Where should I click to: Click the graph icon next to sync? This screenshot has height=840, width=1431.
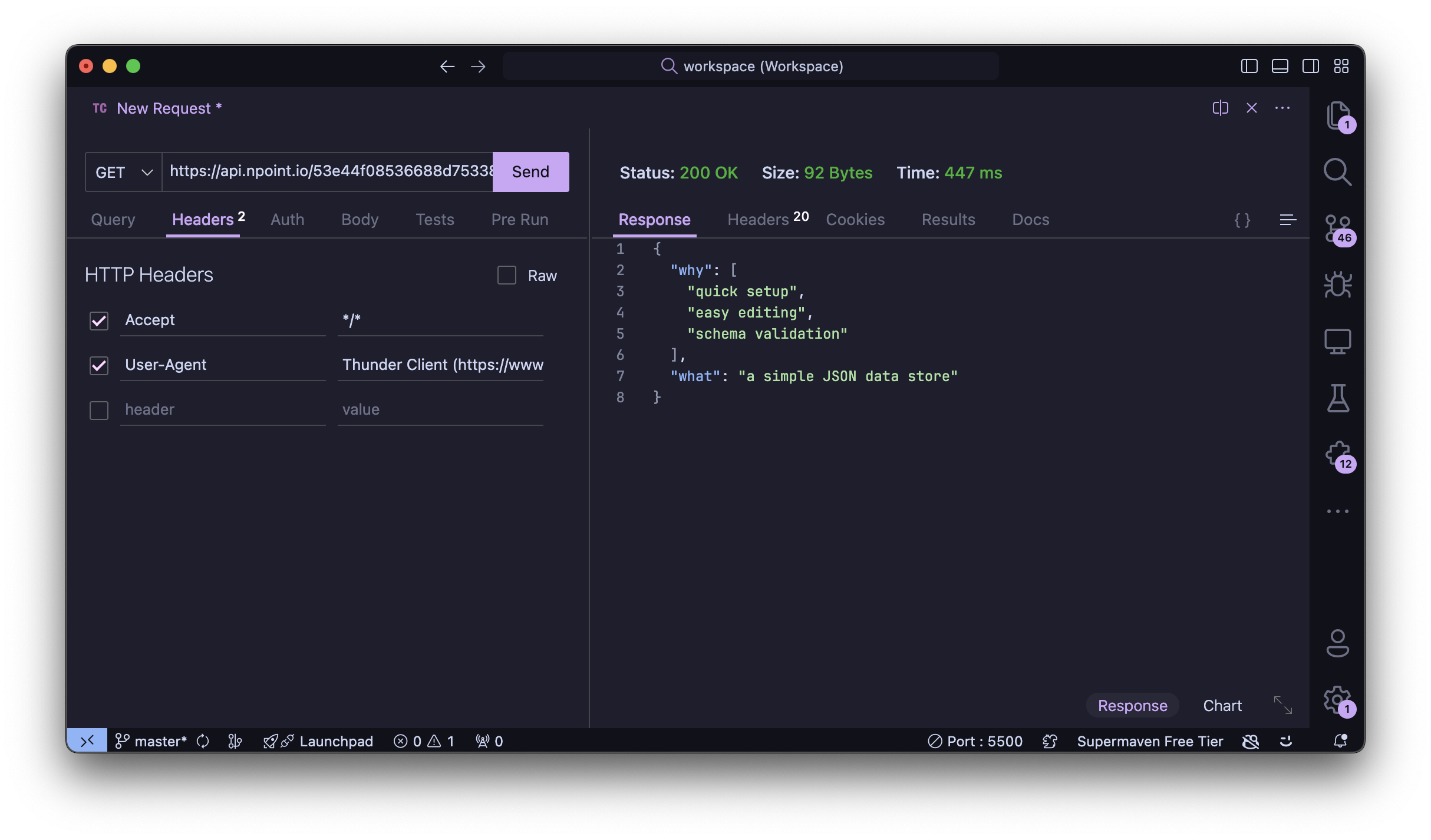click(235, 741)
